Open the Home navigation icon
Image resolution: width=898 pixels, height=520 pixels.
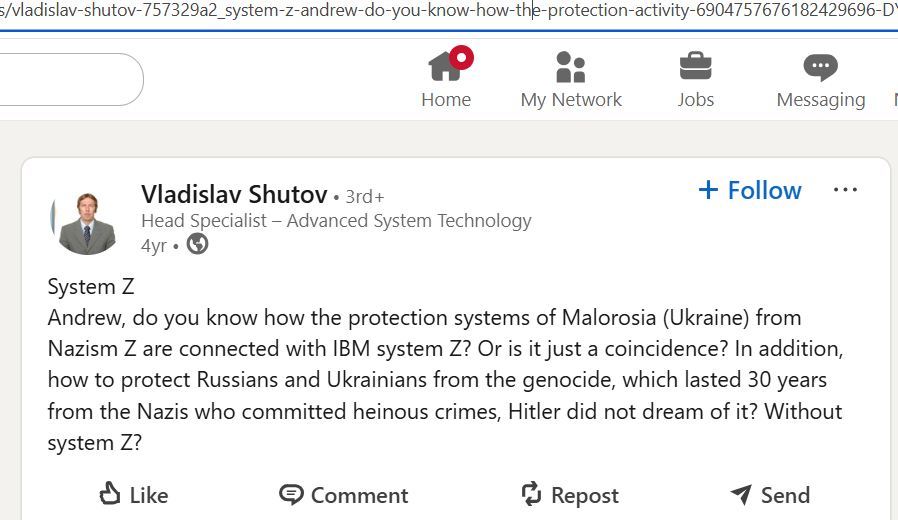pos(444,68)
